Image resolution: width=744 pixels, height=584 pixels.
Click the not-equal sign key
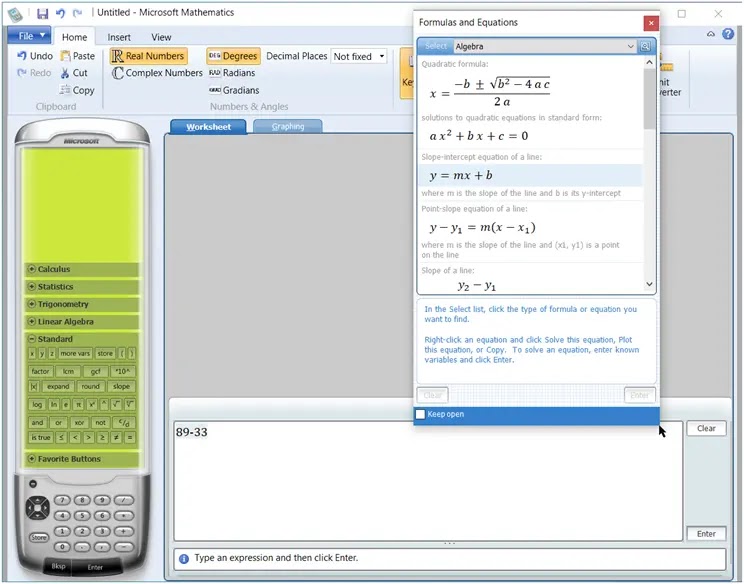116,437
